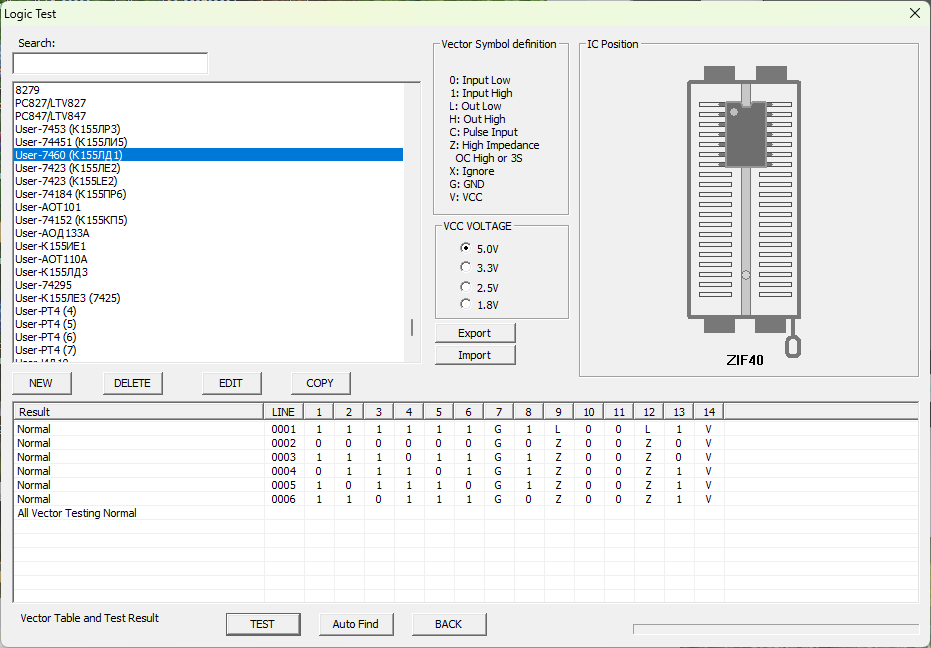Import logic test vectors

[x=475, y=355]
